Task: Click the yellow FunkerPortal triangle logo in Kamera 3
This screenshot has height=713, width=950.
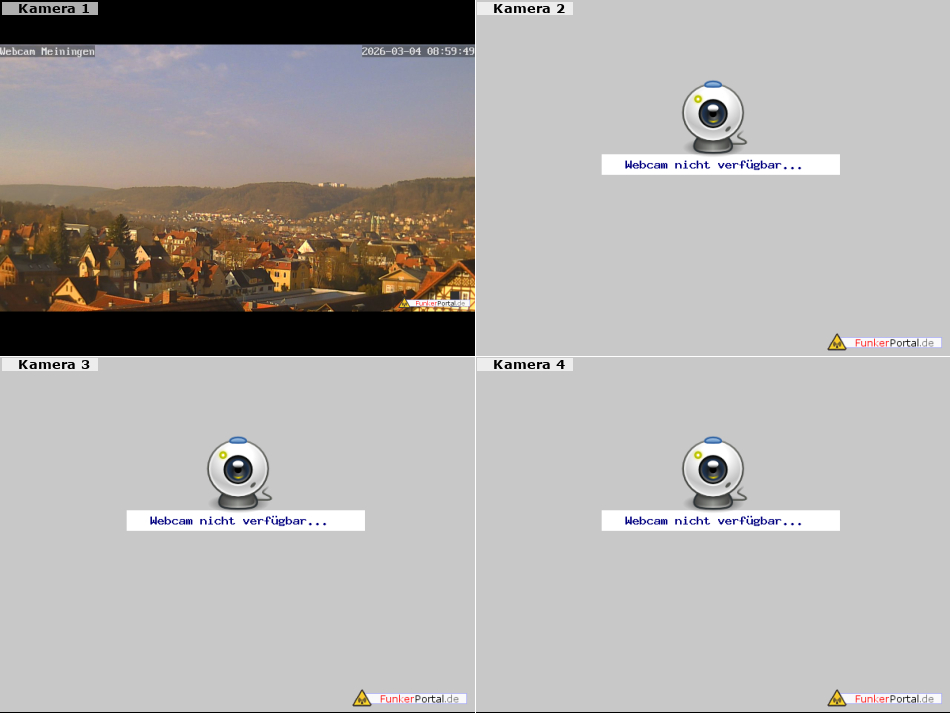Action: pyautogui.click(x=362, y=698)
